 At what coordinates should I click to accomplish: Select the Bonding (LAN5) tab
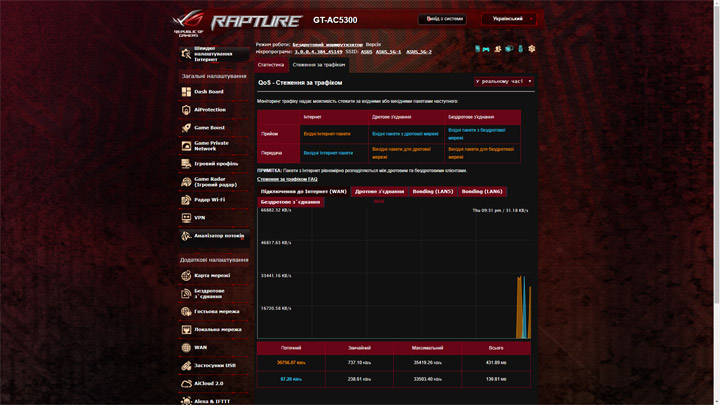(x=433, y=191)
